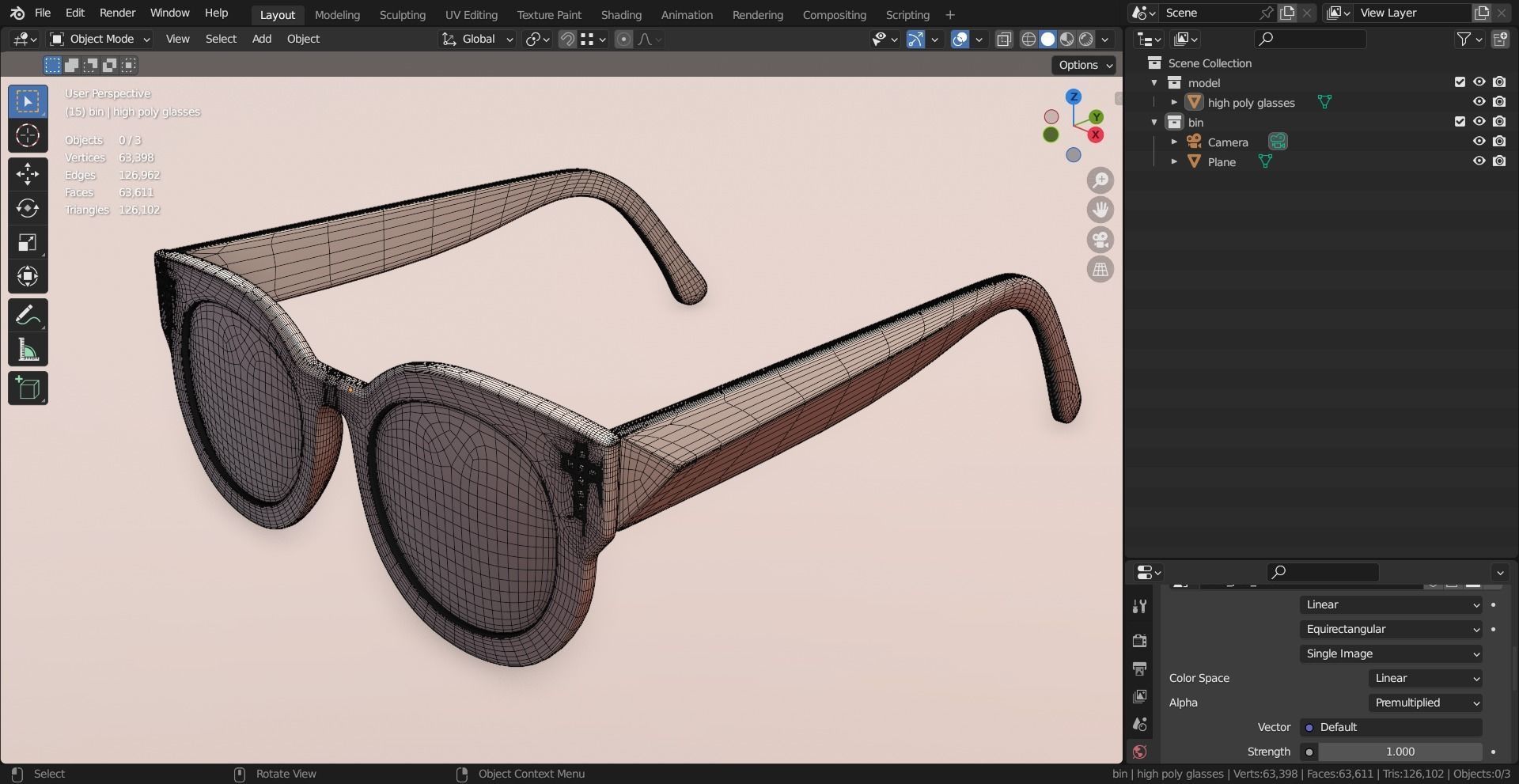
Task: Uncheck the model collection checkbox
Action: coord(1460,82)
